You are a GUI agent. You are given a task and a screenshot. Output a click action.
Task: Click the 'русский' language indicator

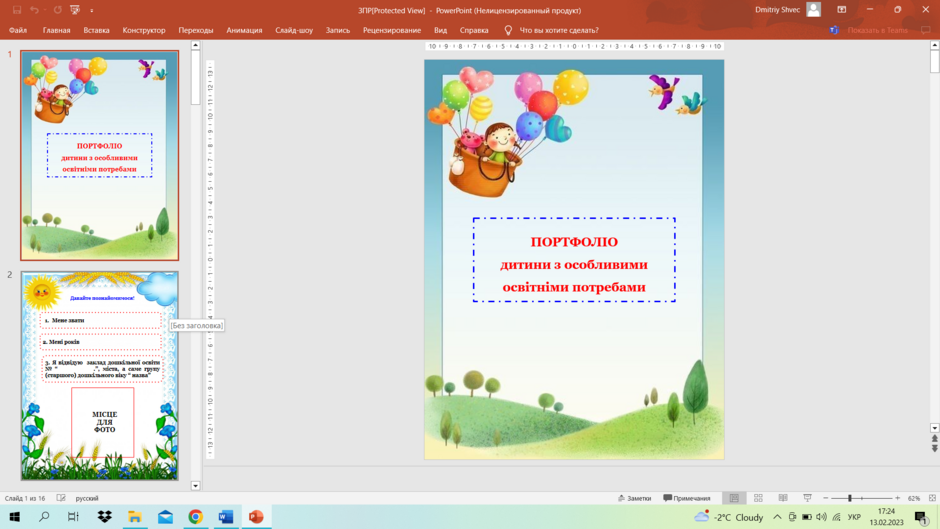point(87,498)
